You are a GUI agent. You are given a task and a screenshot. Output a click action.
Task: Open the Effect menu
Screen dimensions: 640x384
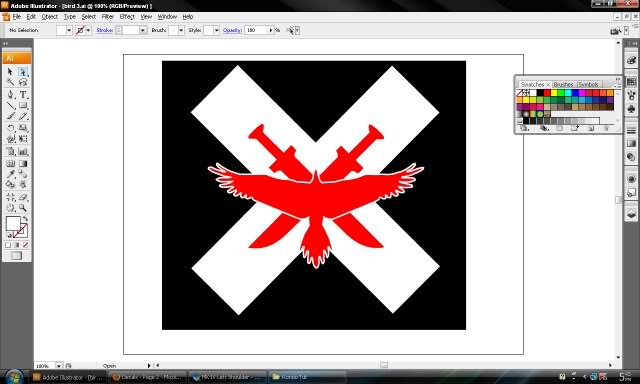tap(127, 17)
